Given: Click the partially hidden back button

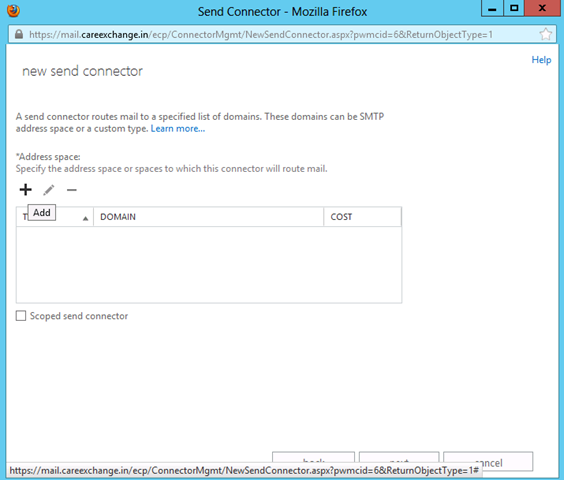Looking at the screenshot, I should point(313,457).
